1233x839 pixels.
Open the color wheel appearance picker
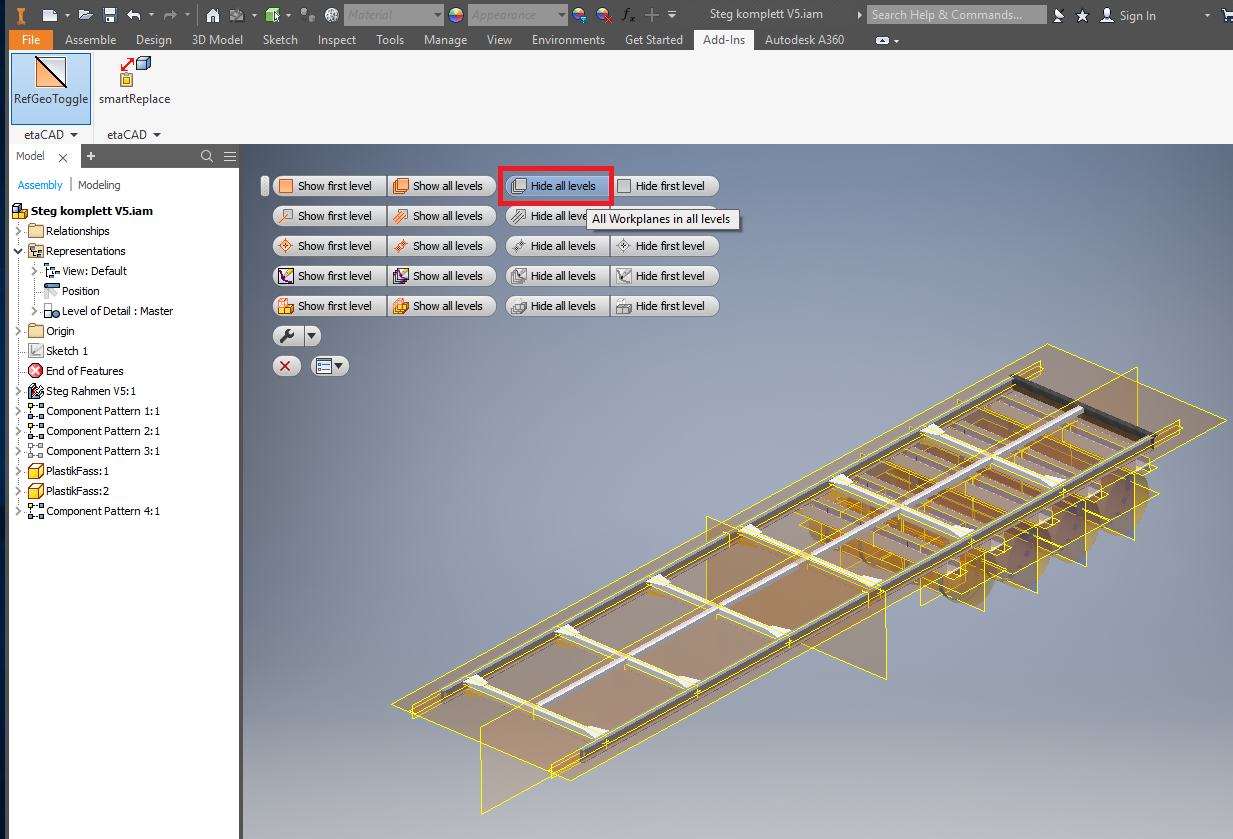click(x=456, y=15)
